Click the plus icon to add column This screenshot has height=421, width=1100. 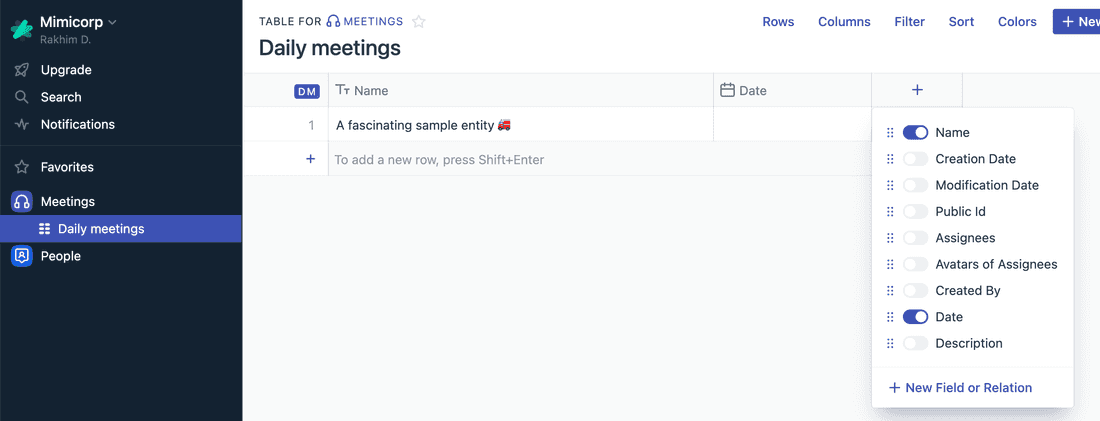[x=917, y=90]
